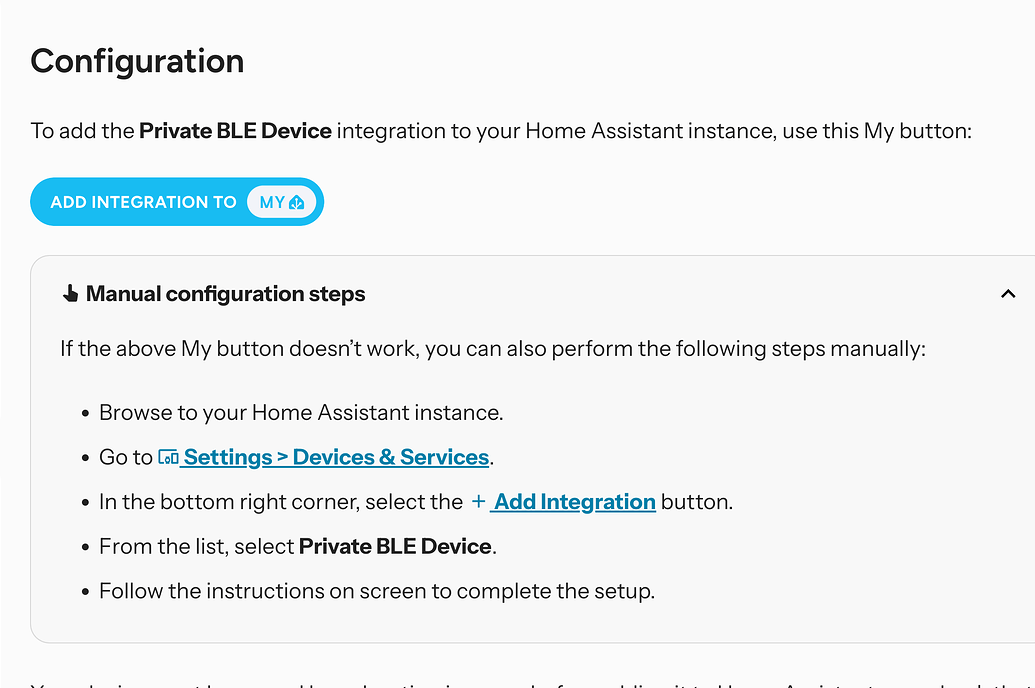The width and height of the screenshot is (1035, 688).
Task: Click the 'In the bottom right corner' text
Action: click(x=280, y=502)
